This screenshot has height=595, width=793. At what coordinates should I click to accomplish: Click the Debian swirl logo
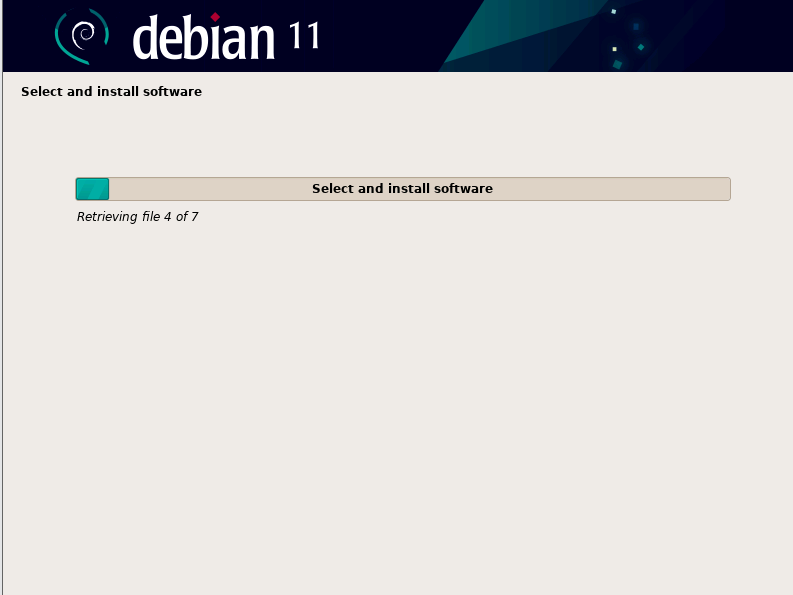81,37
